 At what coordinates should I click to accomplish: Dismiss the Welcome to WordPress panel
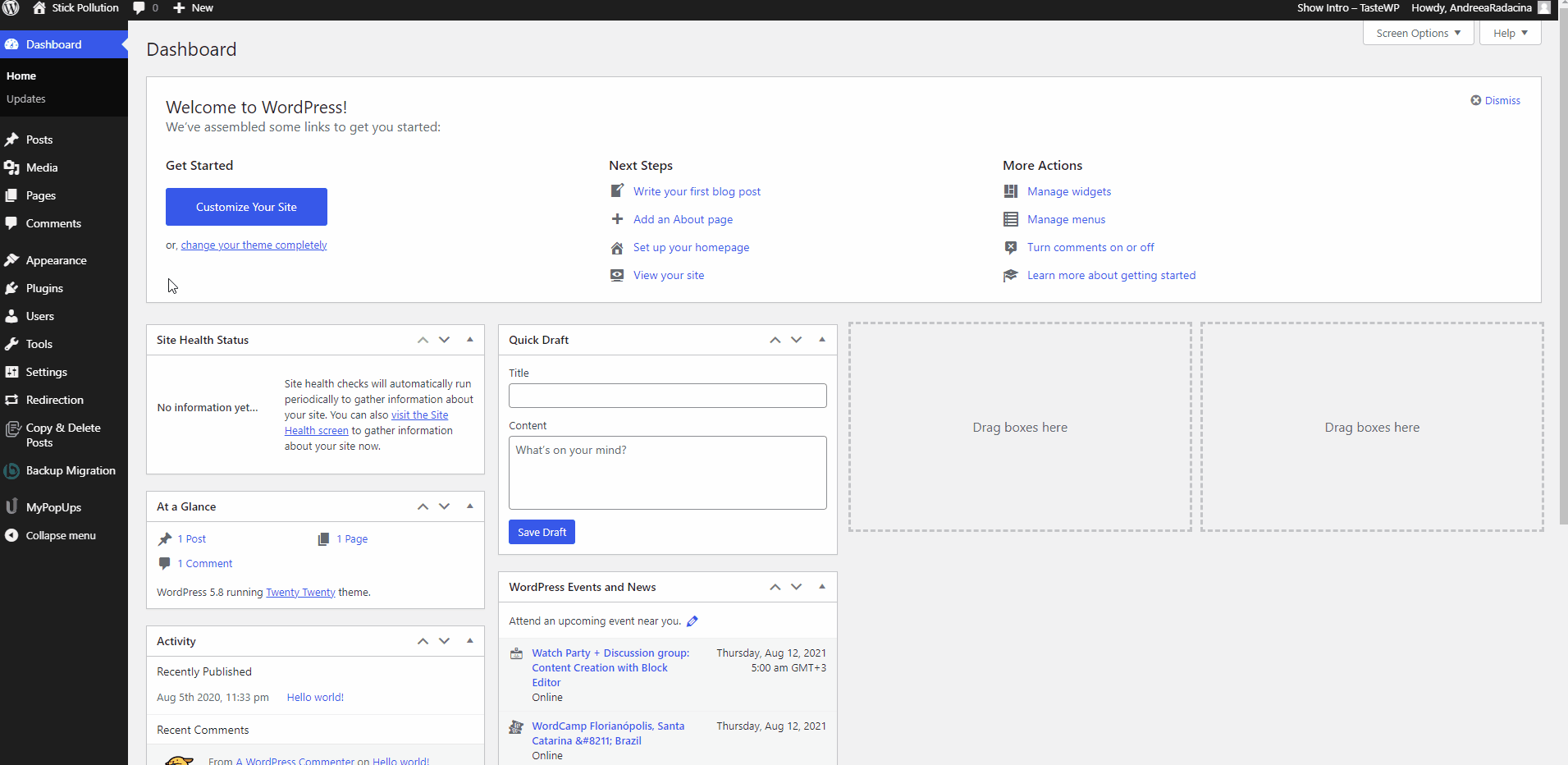(x=1495, y=100)
